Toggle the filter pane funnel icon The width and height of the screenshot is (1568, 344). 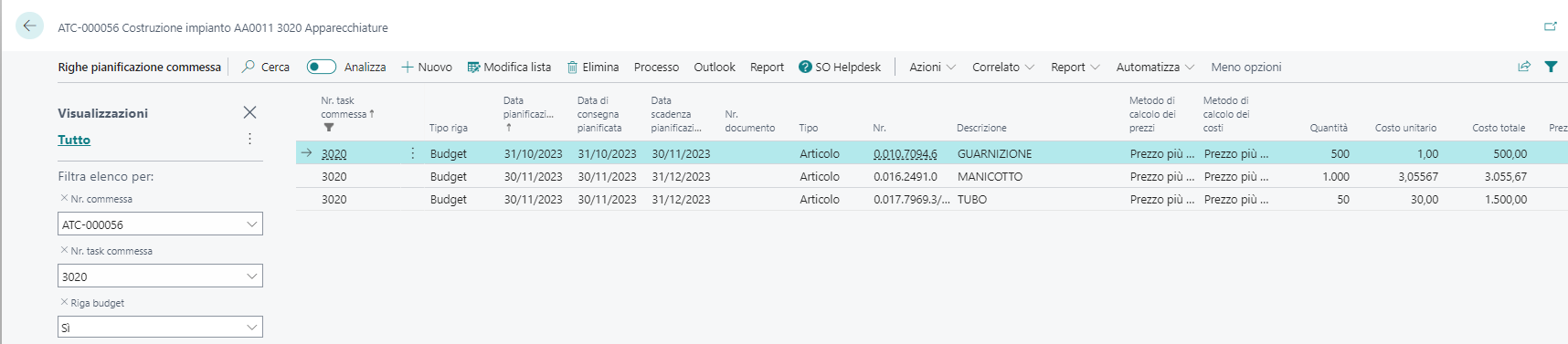click(x=1551, y=67)
